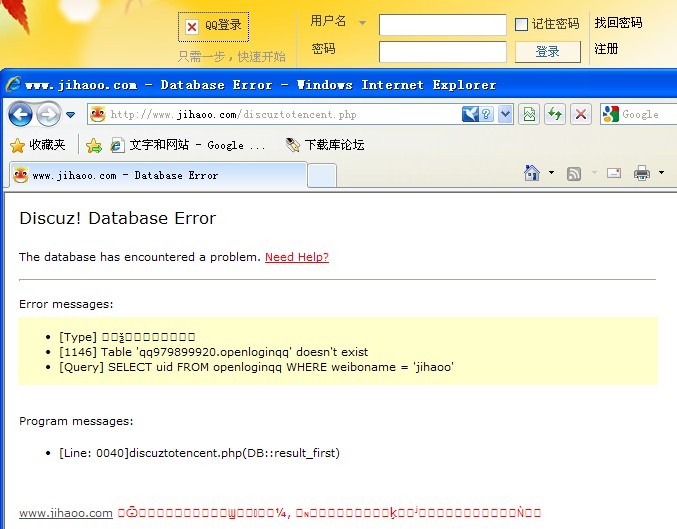Viewport: 677px width, 529px height.
Task: Expand the Home button dropdown arrow
Action: (x=551, y=173)
